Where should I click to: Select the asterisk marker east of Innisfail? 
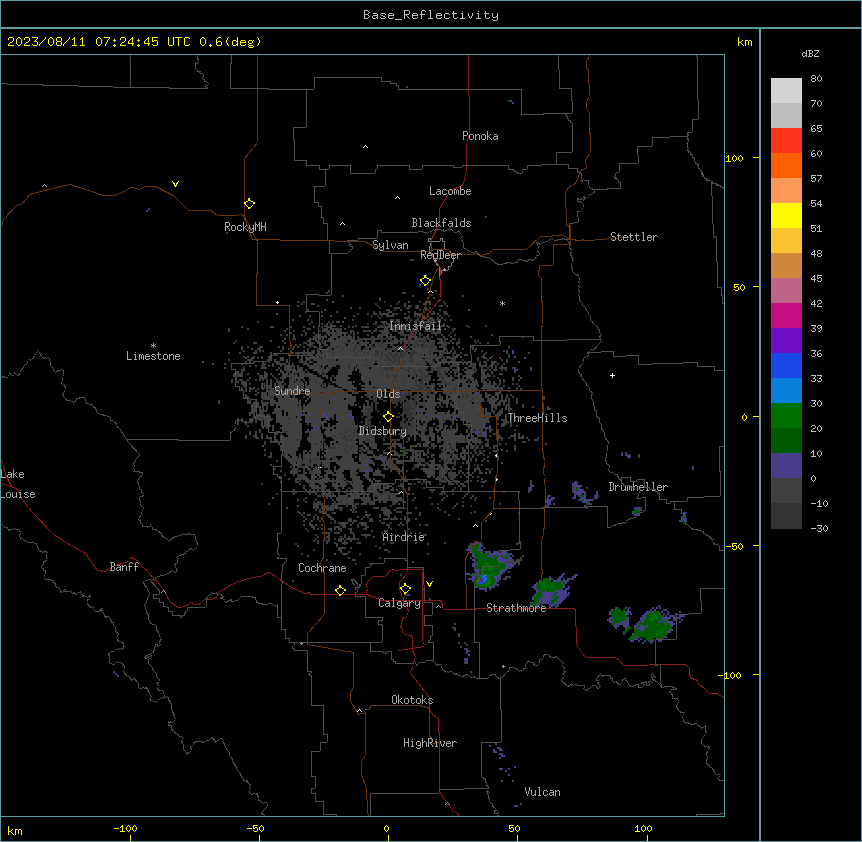(502, 303)
